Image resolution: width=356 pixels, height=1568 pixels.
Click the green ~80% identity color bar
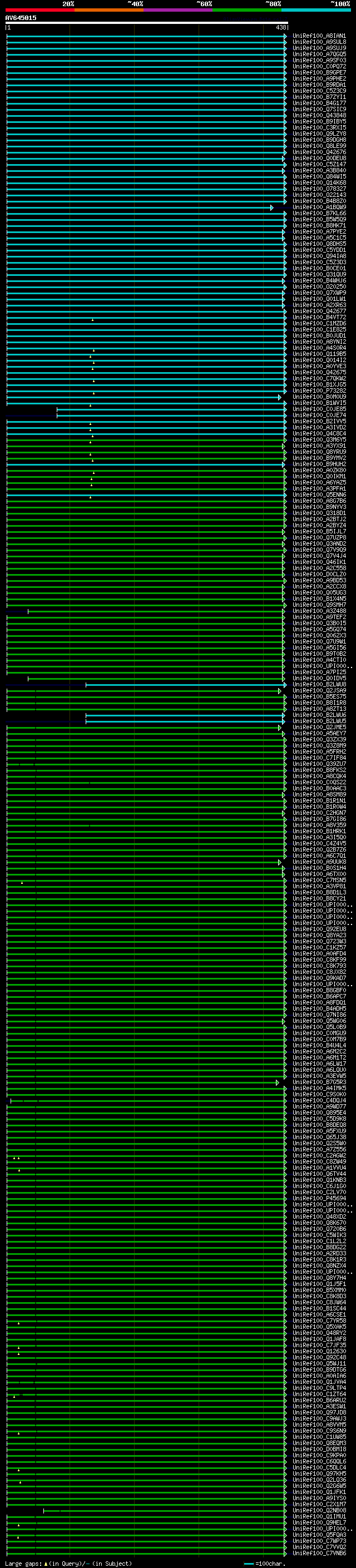click(x=247, y=10)
